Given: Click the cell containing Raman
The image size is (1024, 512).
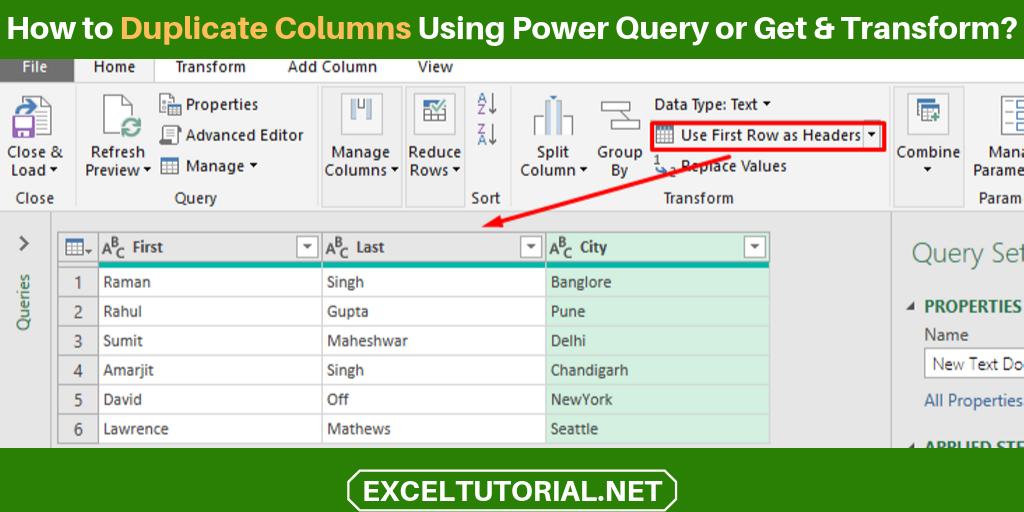Looking at the screenshot, I should pos(210,282).
